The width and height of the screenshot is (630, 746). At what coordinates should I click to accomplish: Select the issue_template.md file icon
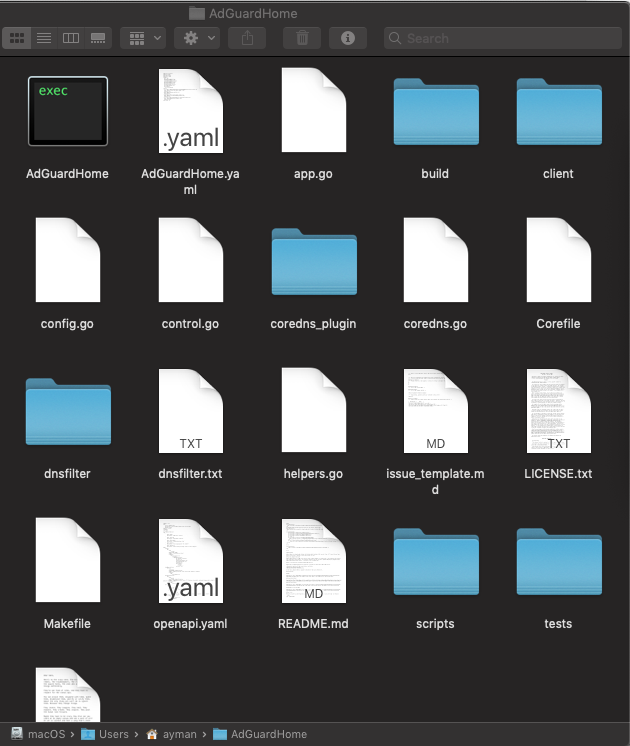coord(436,411)
